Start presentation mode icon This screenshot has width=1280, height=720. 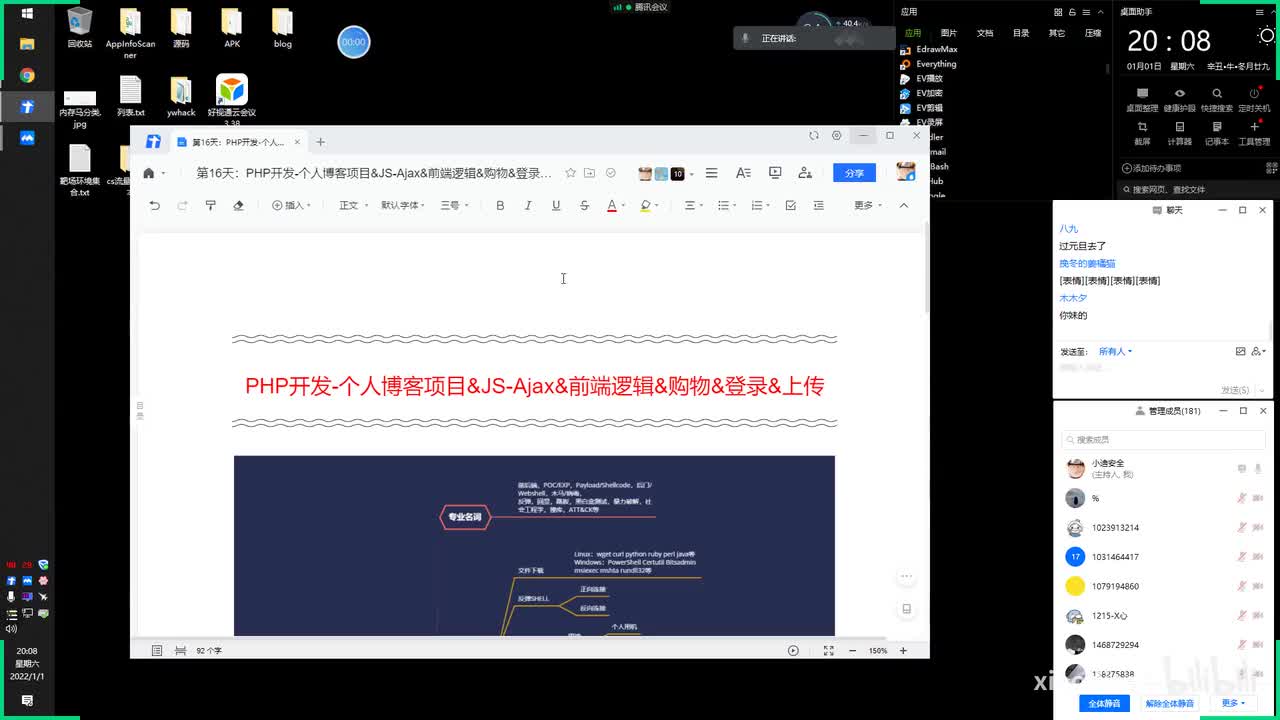pyautogui.click(x=775, y=173)
